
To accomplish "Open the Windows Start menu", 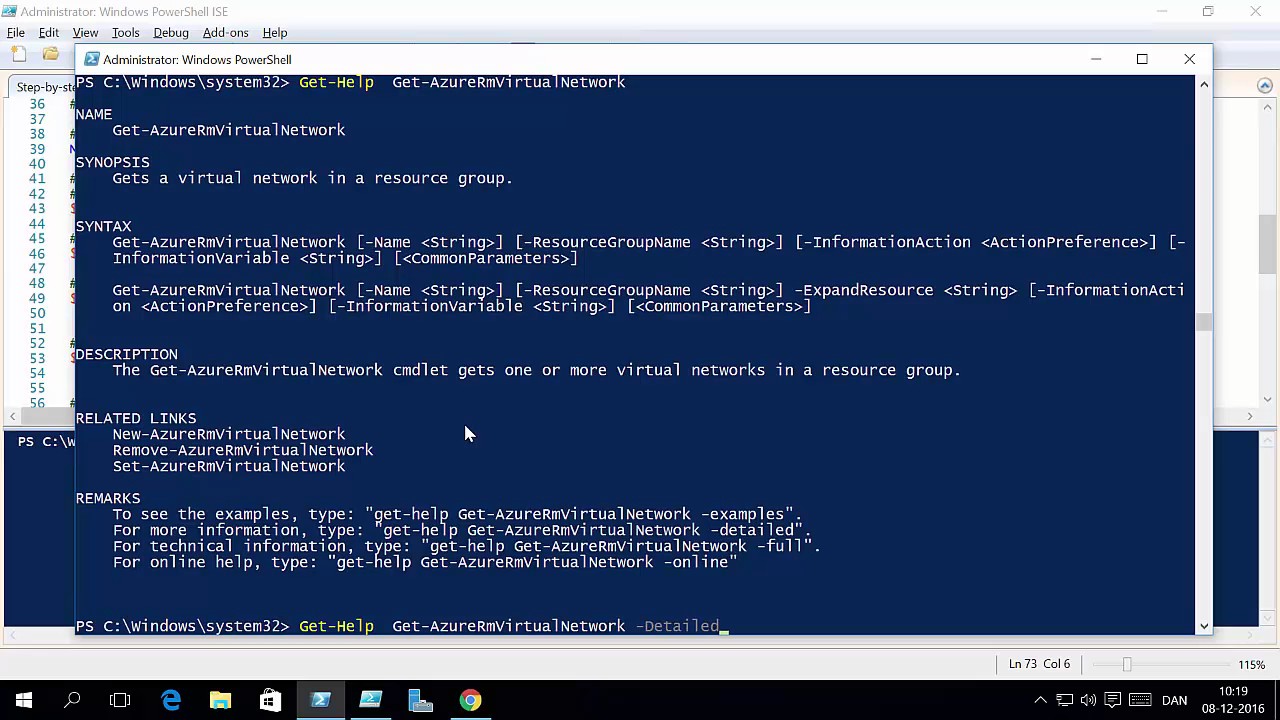I will (24, 700).
